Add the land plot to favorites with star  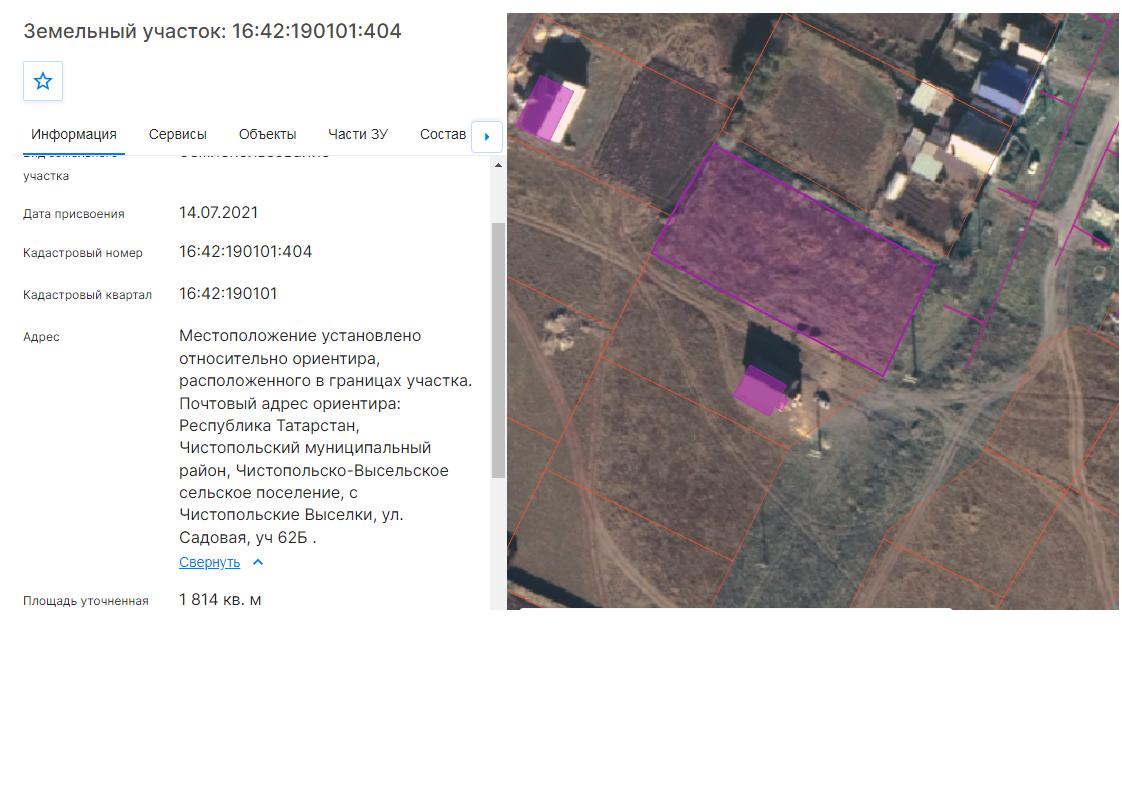[43, 81]
